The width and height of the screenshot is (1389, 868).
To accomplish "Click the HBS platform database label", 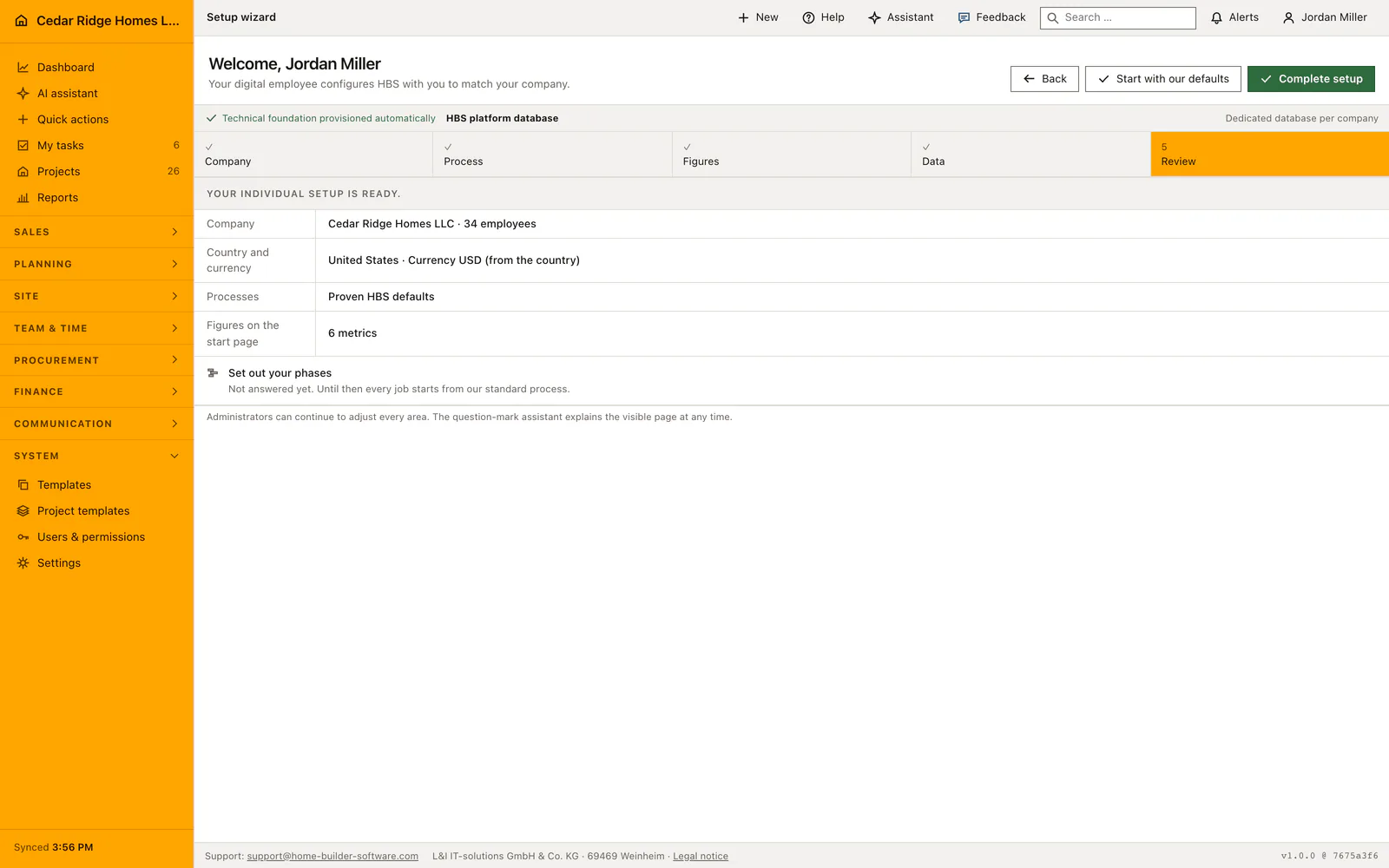I will [502, 119].
